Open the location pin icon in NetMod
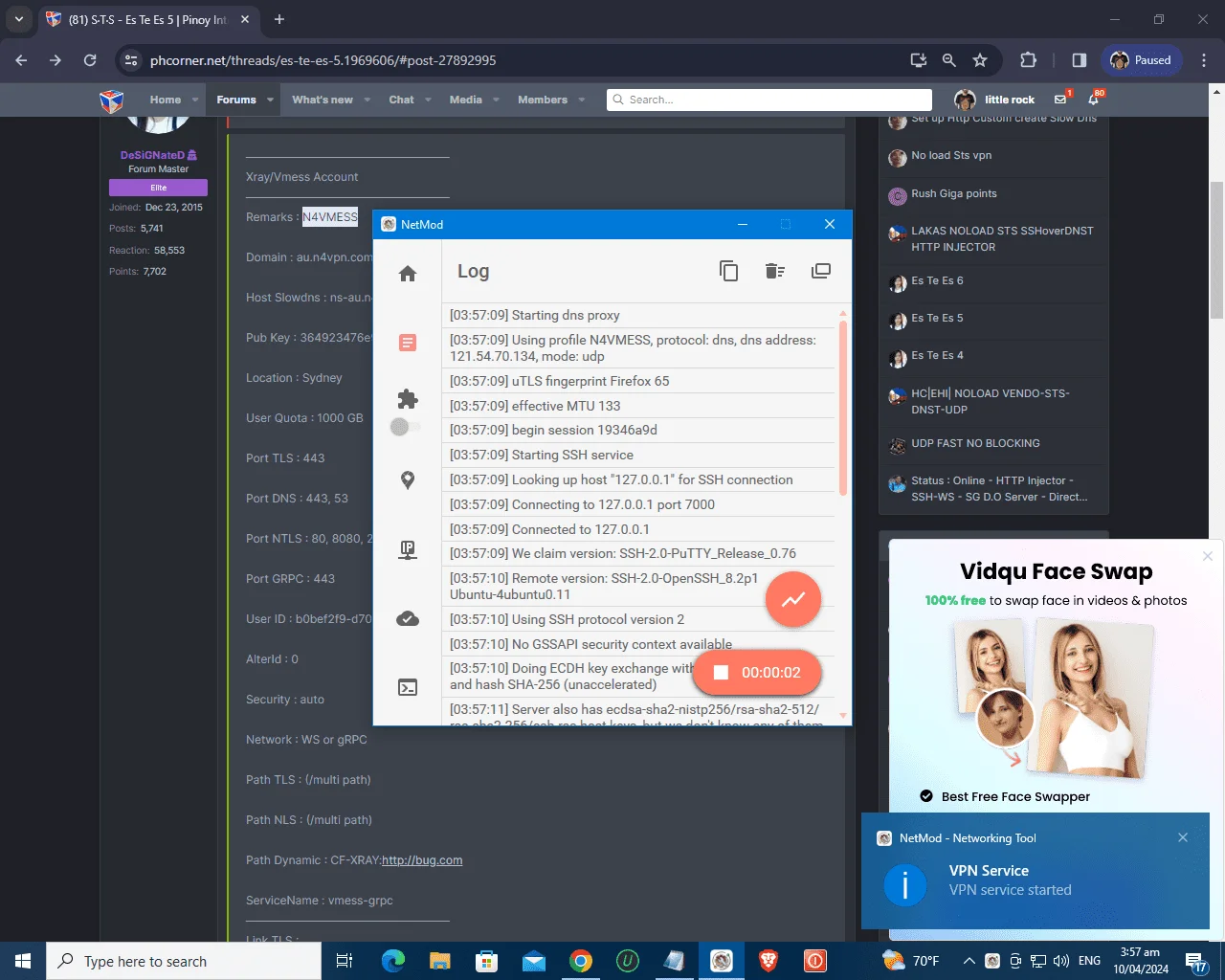Viewport: 1225px width, 980px height. click(408, 480)
